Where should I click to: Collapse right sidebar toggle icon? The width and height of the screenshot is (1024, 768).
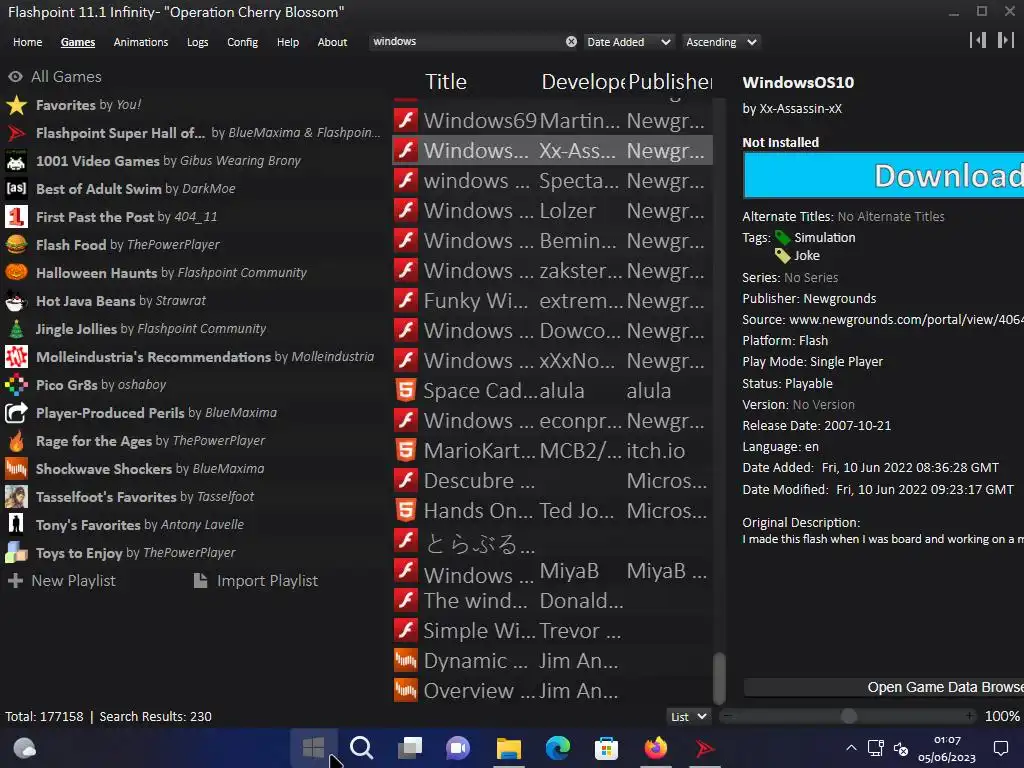click(x=1006, y=40)
